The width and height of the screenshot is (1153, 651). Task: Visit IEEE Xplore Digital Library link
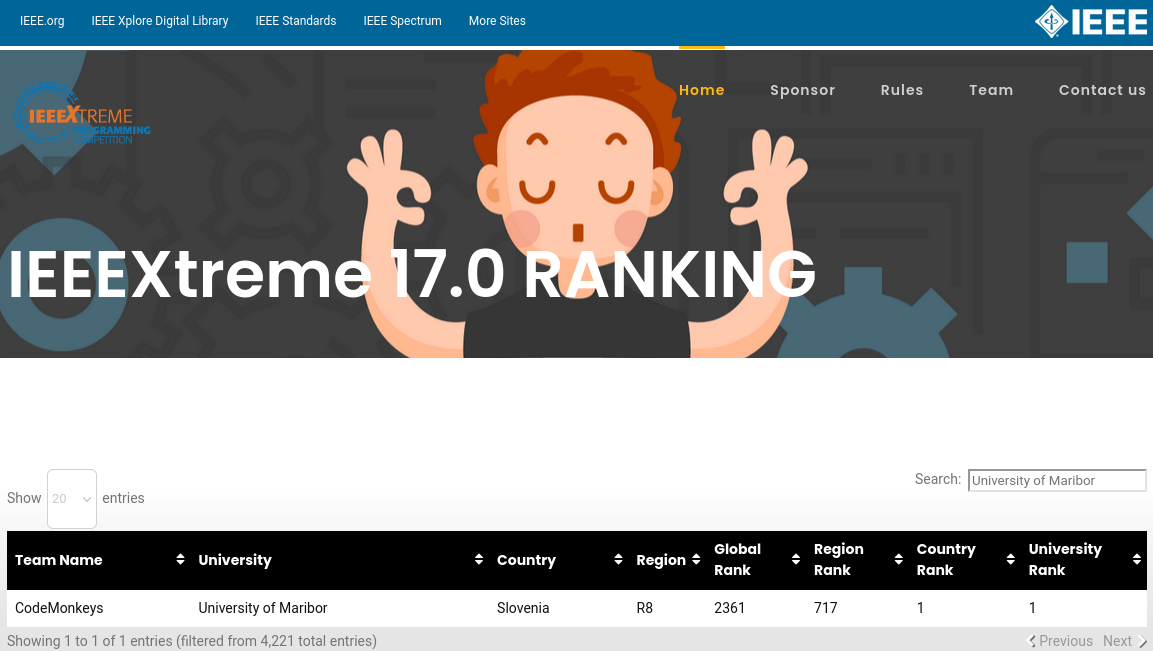pyautogui.click(x=160, y=21)
